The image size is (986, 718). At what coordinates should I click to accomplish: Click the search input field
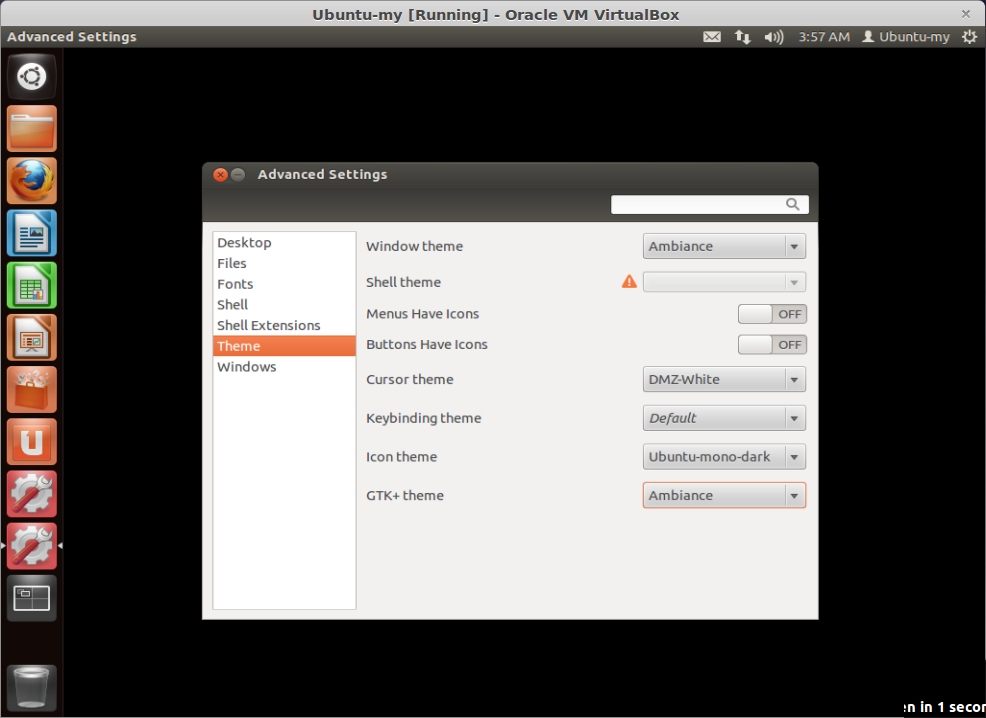pos(709,204)
